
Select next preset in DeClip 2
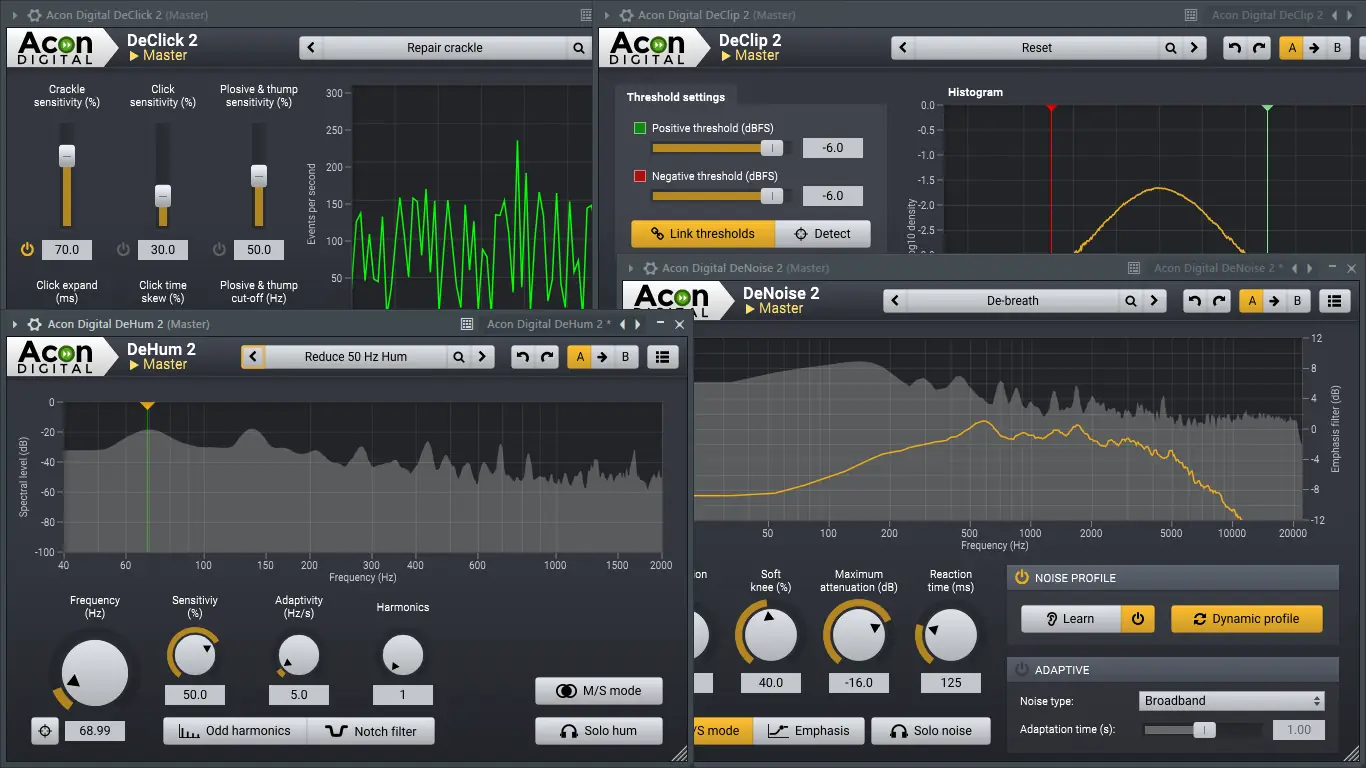tap(1195, 48)
